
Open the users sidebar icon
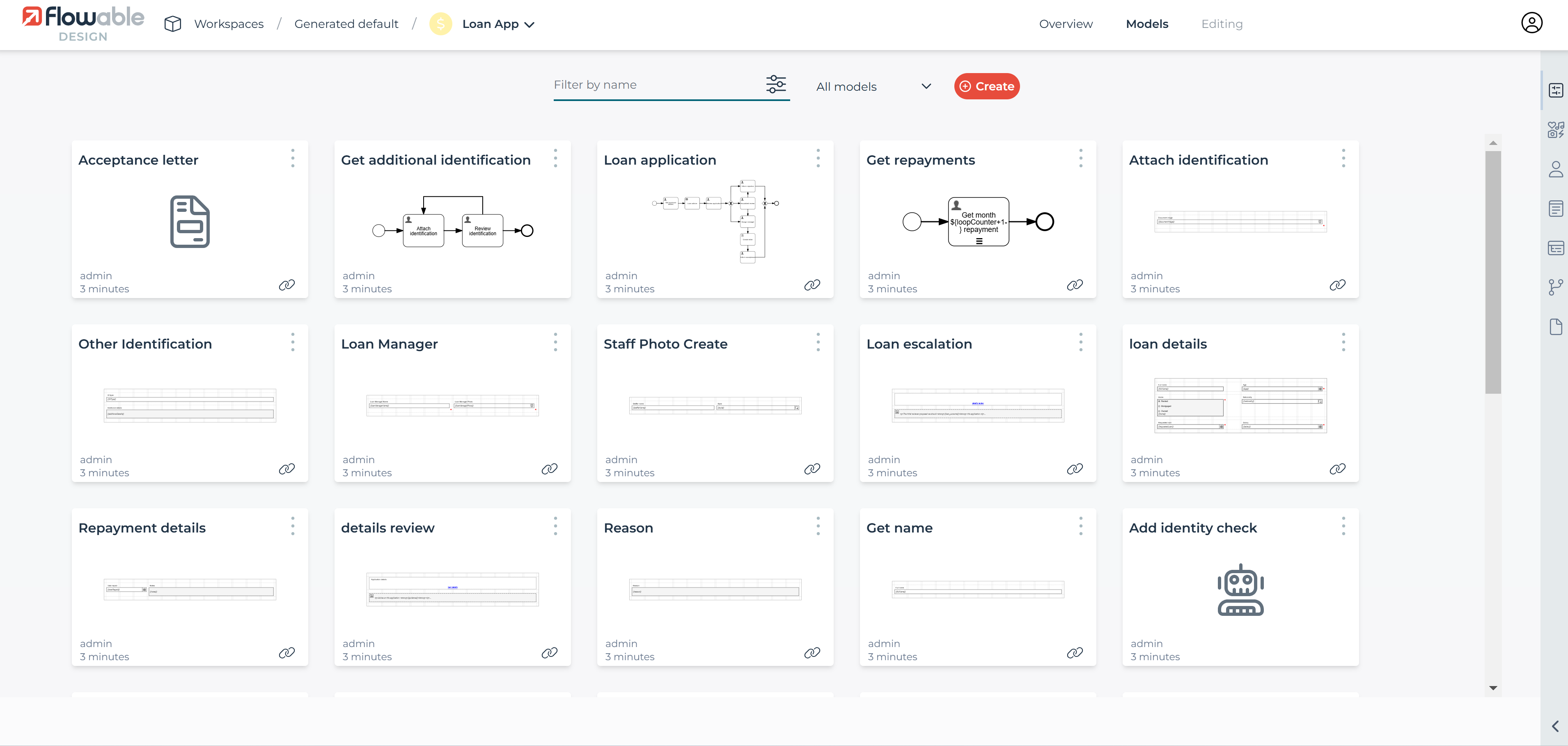[x=1555, y=169]
